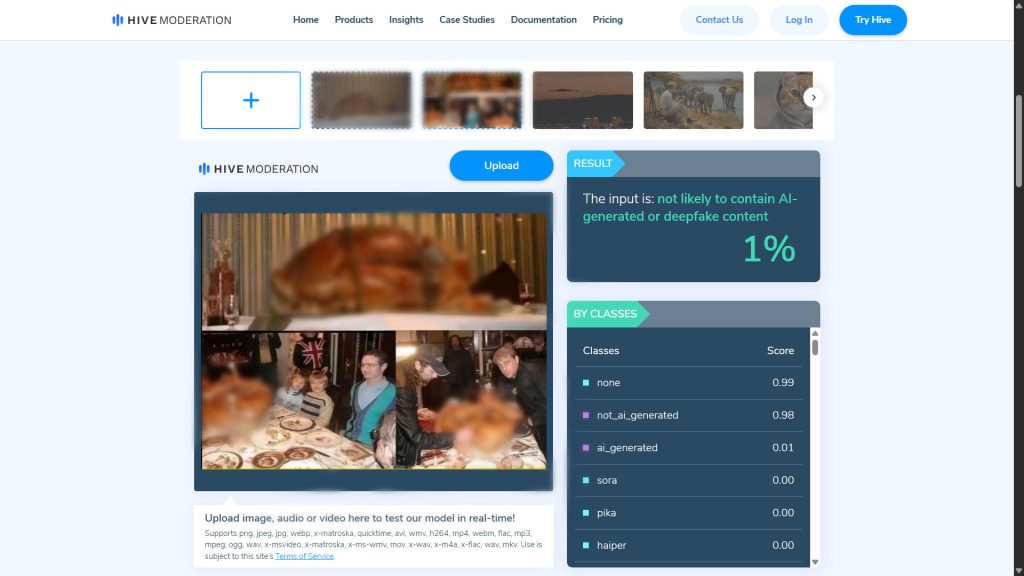Open the Products menu
Screen dimensions: 1024x576
(354, 20)
